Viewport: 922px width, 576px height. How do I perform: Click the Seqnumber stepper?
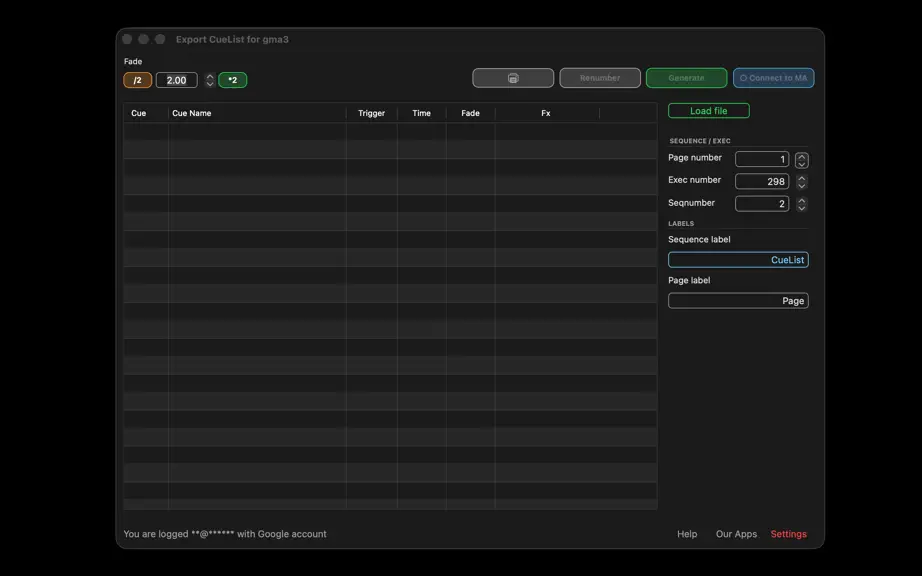801,204
